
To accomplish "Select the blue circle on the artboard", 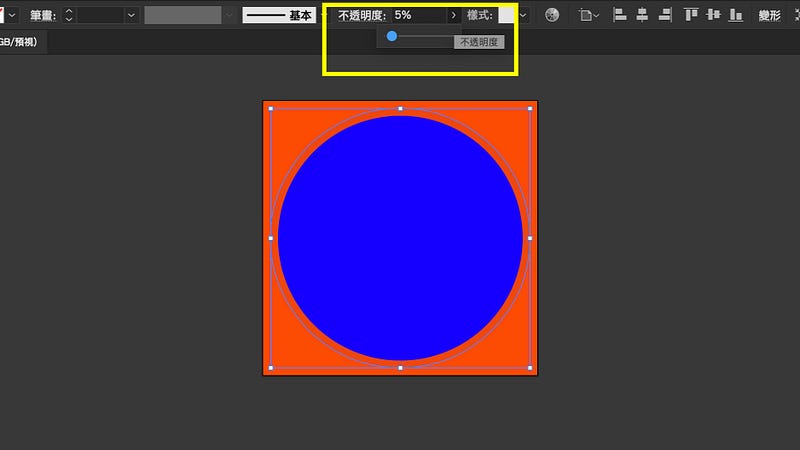I will (400, 238).
